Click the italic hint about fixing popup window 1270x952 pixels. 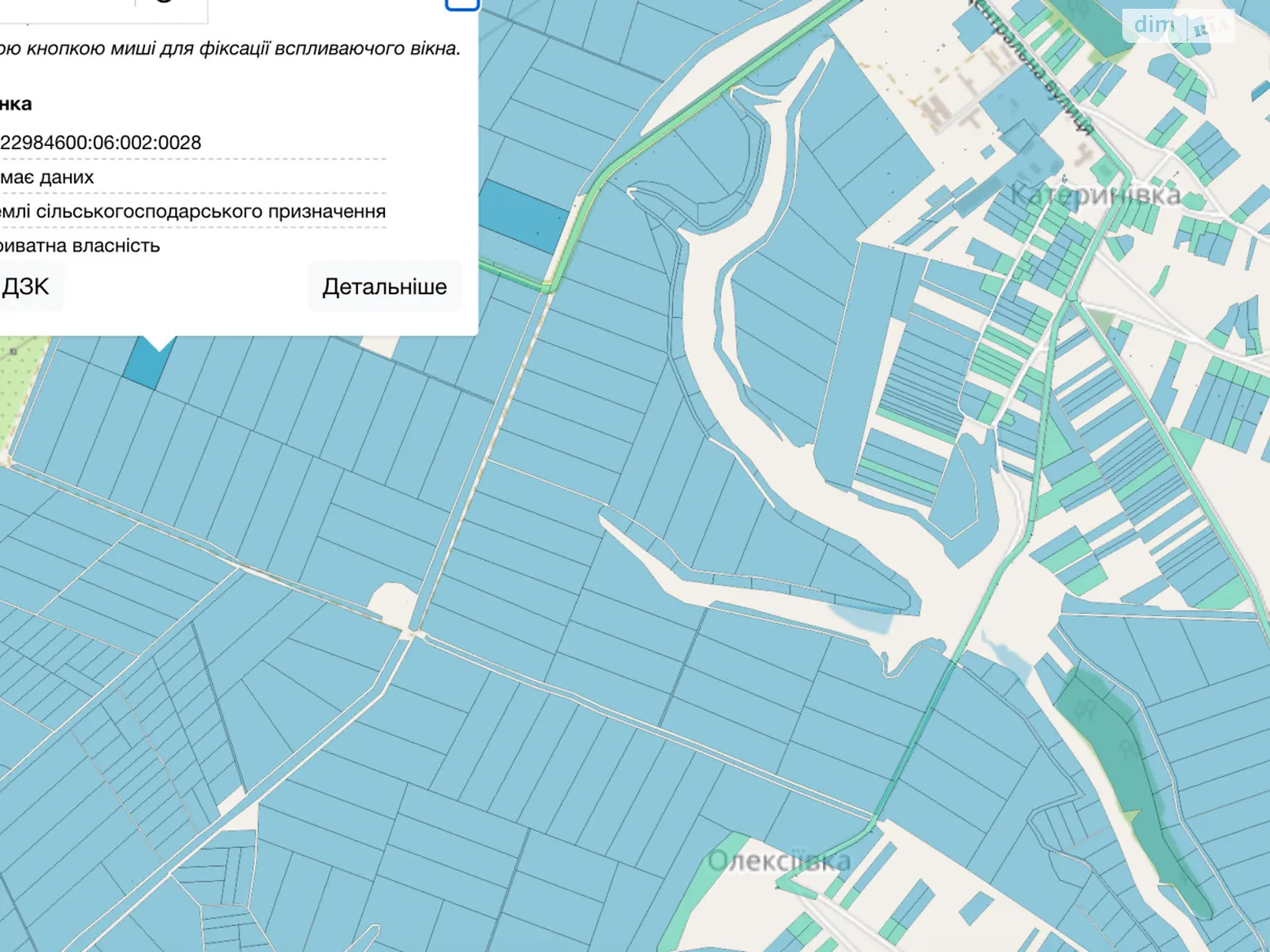pyautogui.click(x=230, y=48)
